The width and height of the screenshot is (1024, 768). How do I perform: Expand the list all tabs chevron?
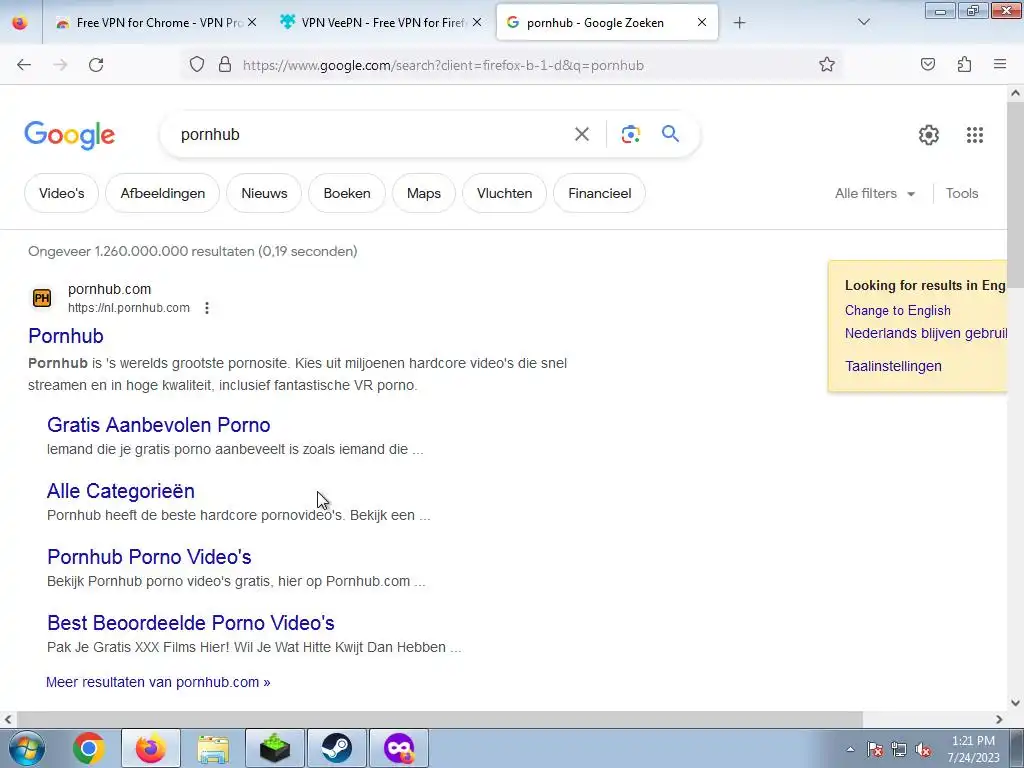[x=863, y=22]
